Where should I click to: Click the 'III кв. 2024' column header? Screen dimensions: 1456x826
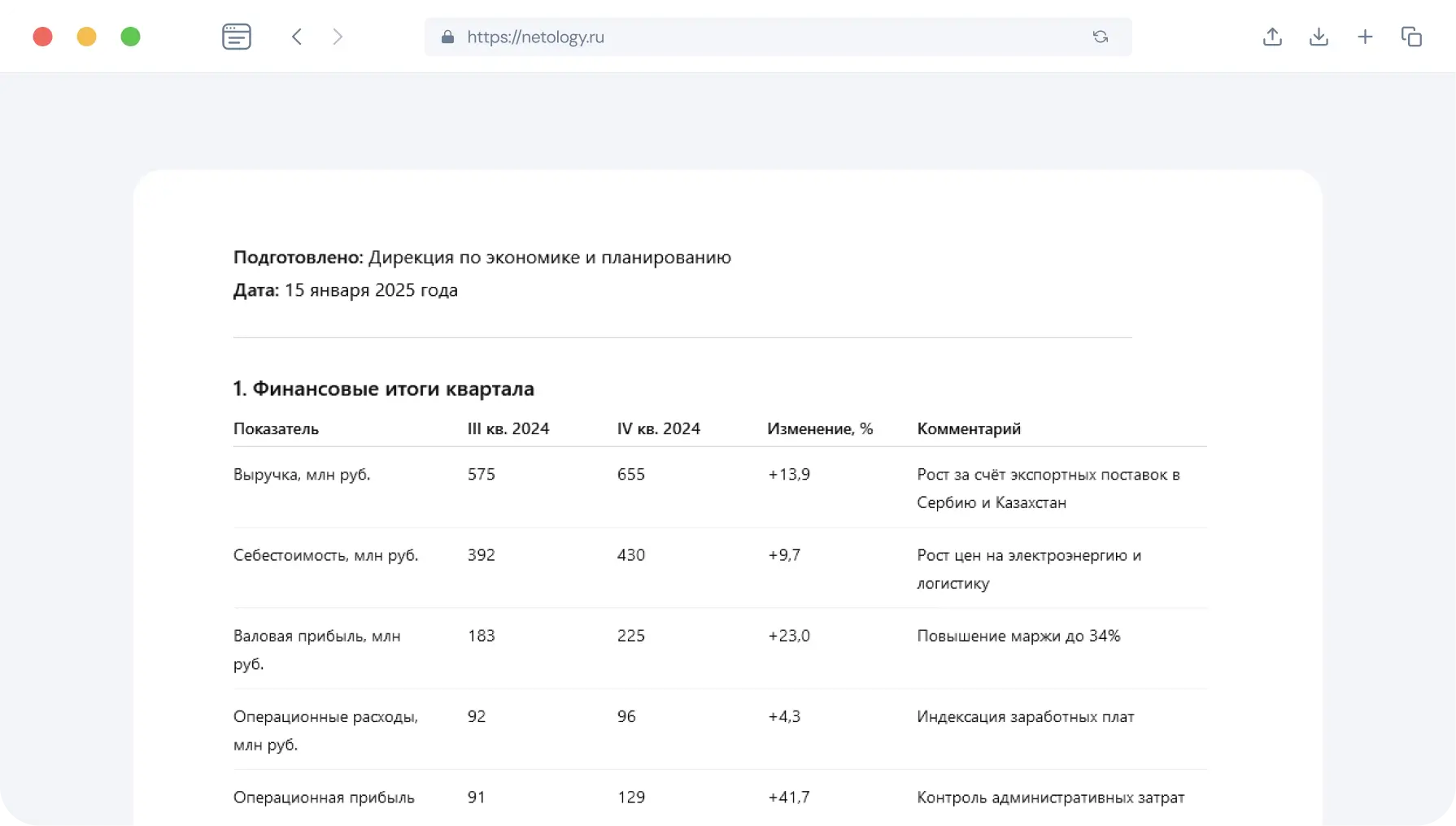(x=508, y=428)
